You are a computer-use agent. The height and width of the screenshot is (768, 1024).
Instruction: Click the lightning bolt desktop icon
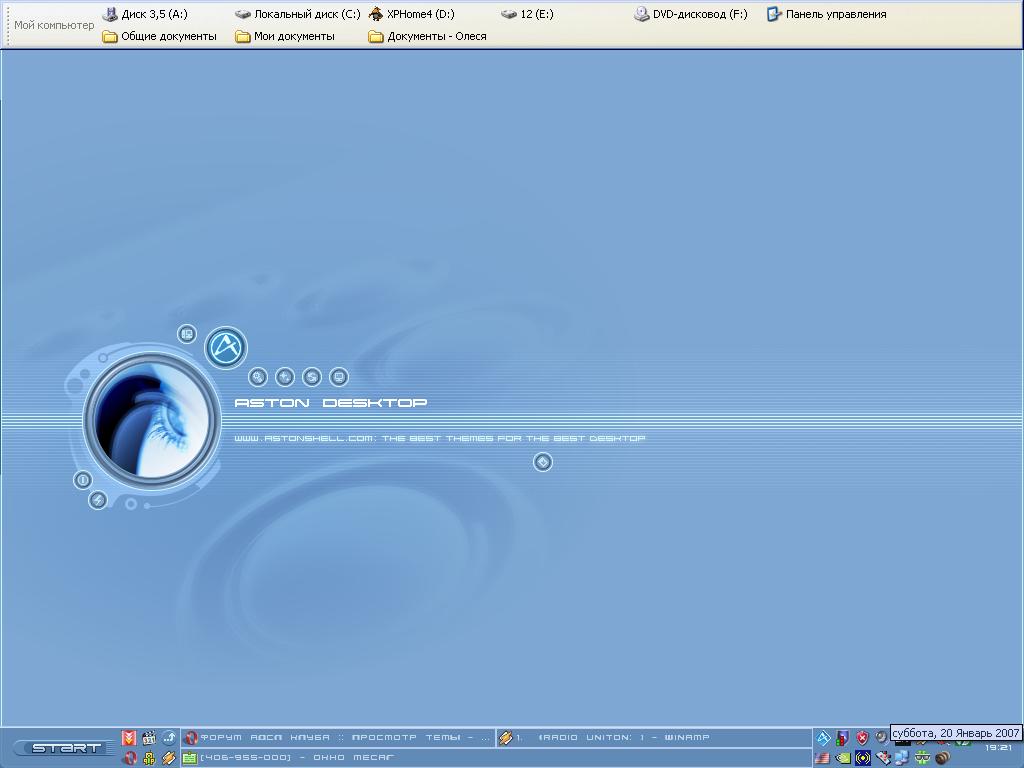(98, 500)
